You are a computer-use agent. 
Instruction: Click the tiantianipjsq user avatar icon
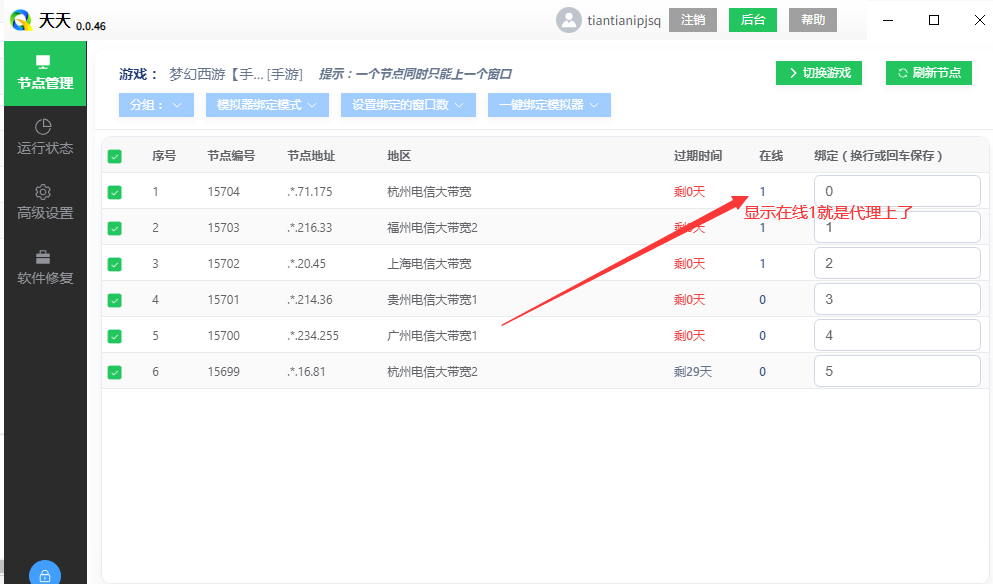point(569,18)
